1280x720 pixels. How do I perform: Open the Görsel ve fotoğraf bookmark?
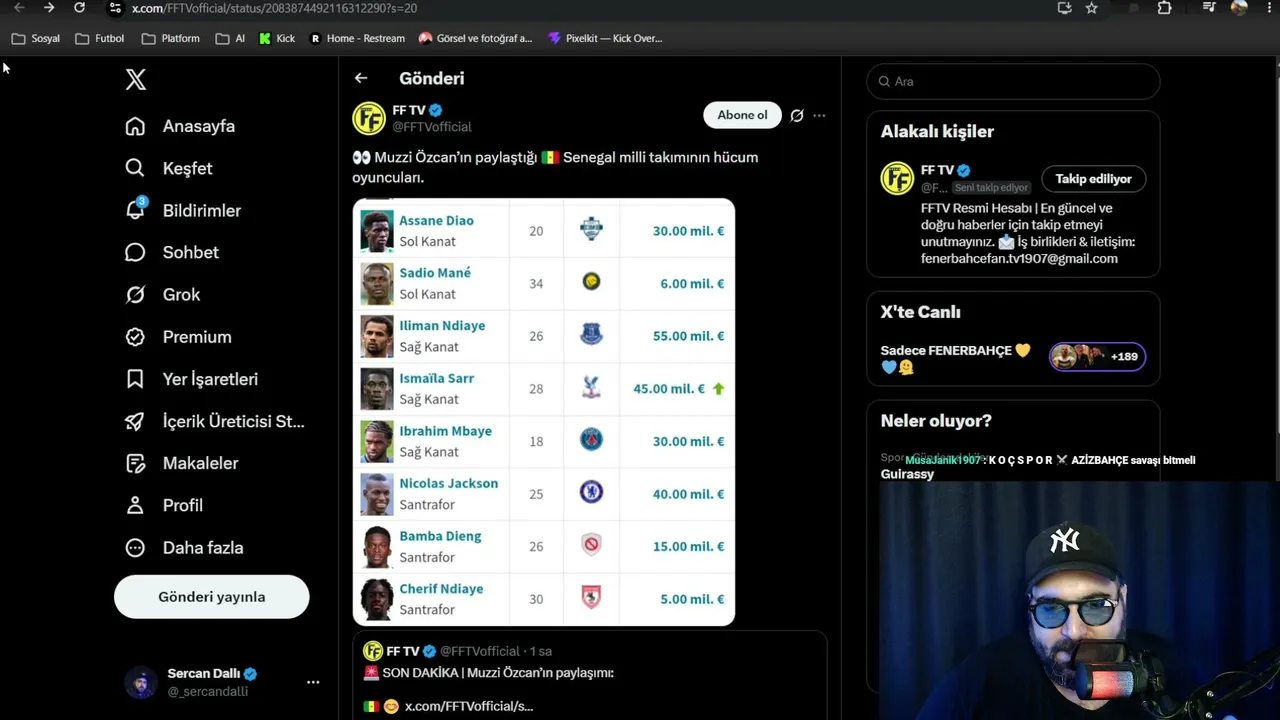(x=475, y=38)
